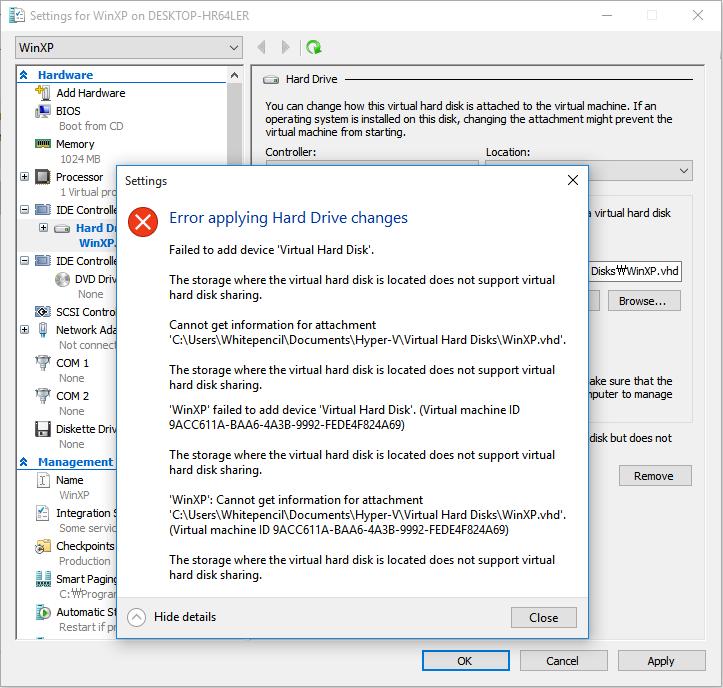
Task: Click the IDE Controller icon above Hard Drive
Action: pos(43,210)
